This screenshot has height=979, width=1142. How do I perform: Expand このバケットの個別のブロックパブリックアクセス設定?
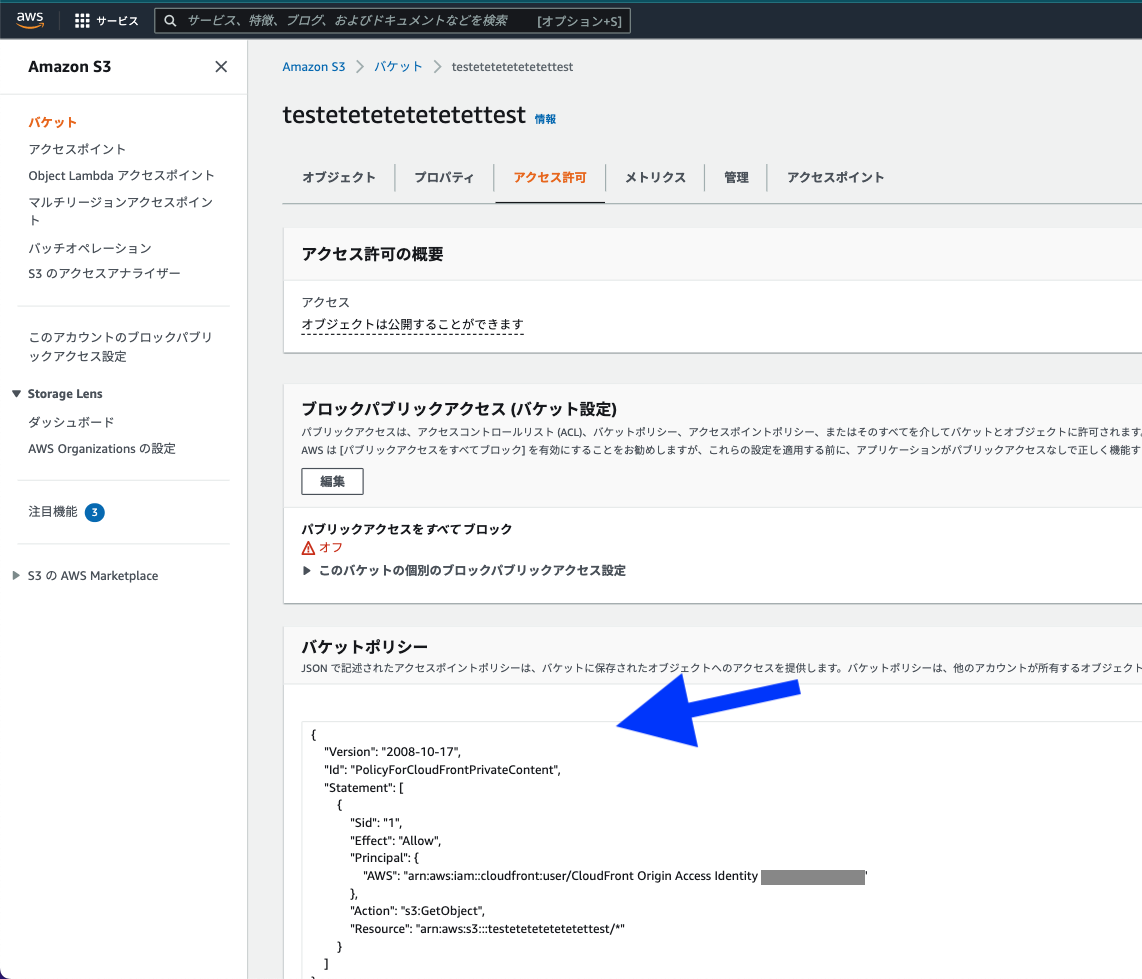[307, 570]
